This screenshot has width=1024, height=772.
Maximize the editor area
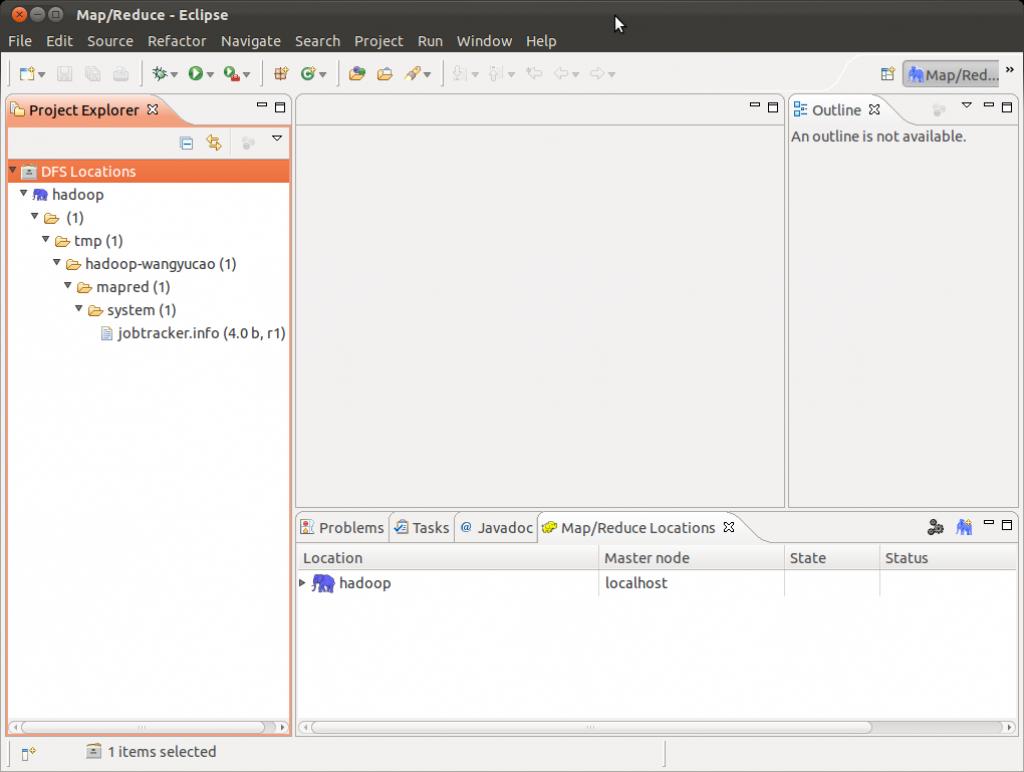773,107
